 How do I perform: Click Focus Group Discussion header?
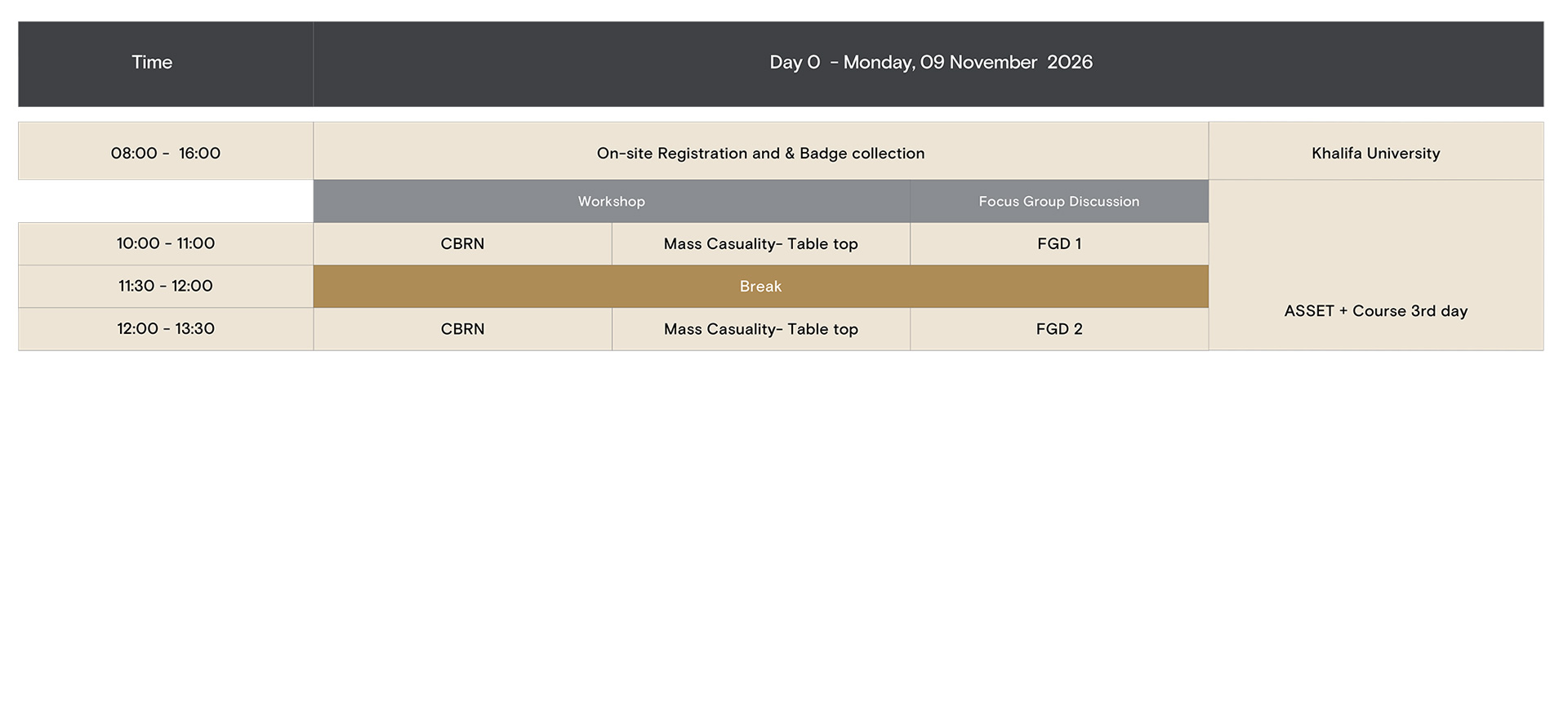[1058, 202]
